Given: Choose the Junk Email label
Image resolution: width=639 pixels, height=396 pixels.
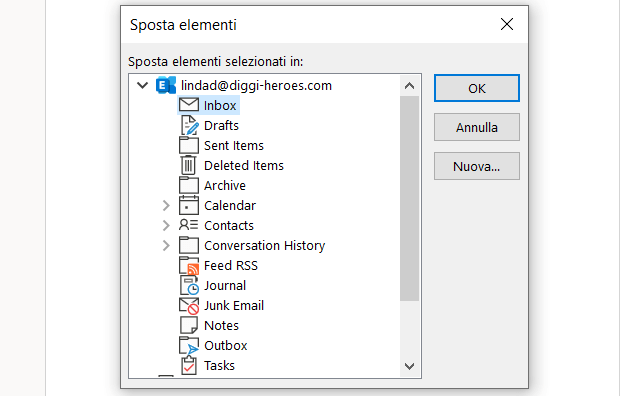Looking at the screenshot, I should (234, 305).
